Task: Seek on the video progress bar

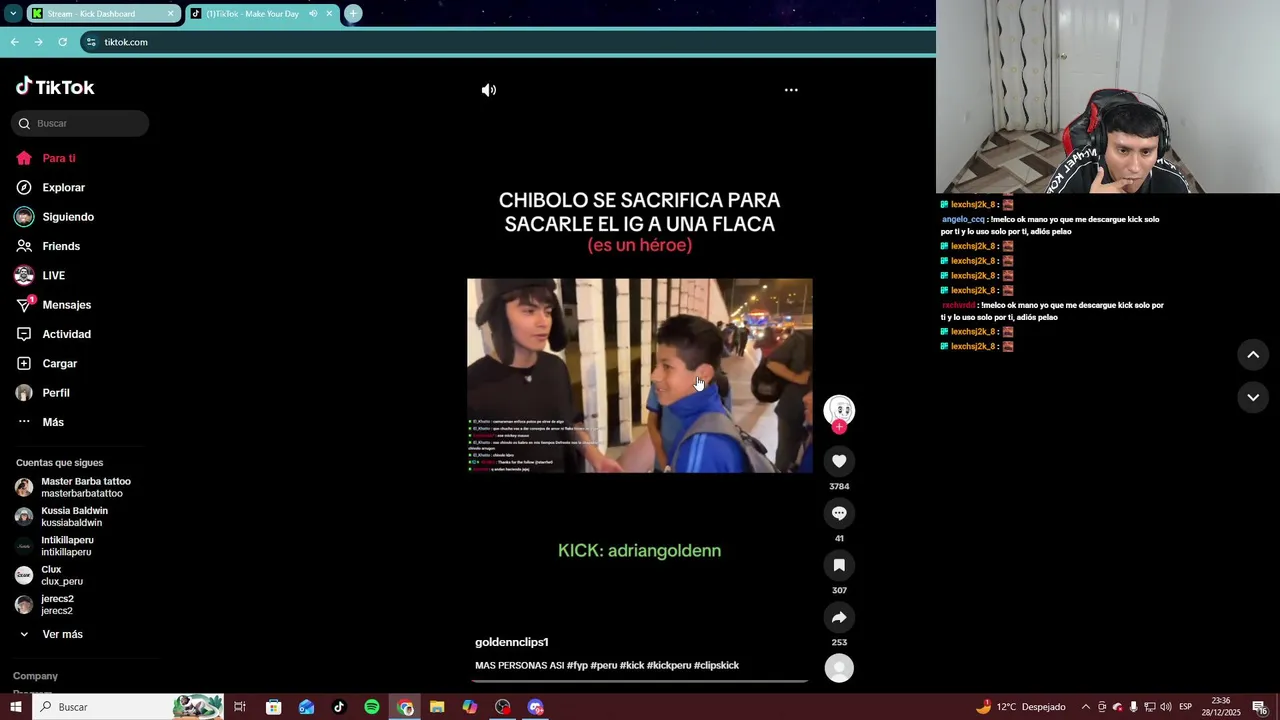Action: click(x=640, y=681)
